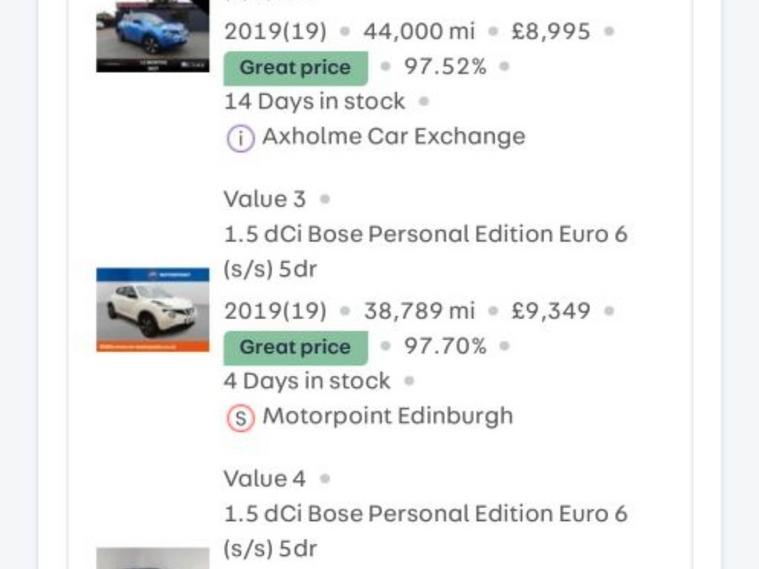Image resolution: width=759 pixels, height=569 pixels.
Task: Click the purple info icon beside Axholme Car Exchange
Action: (240, 138)
